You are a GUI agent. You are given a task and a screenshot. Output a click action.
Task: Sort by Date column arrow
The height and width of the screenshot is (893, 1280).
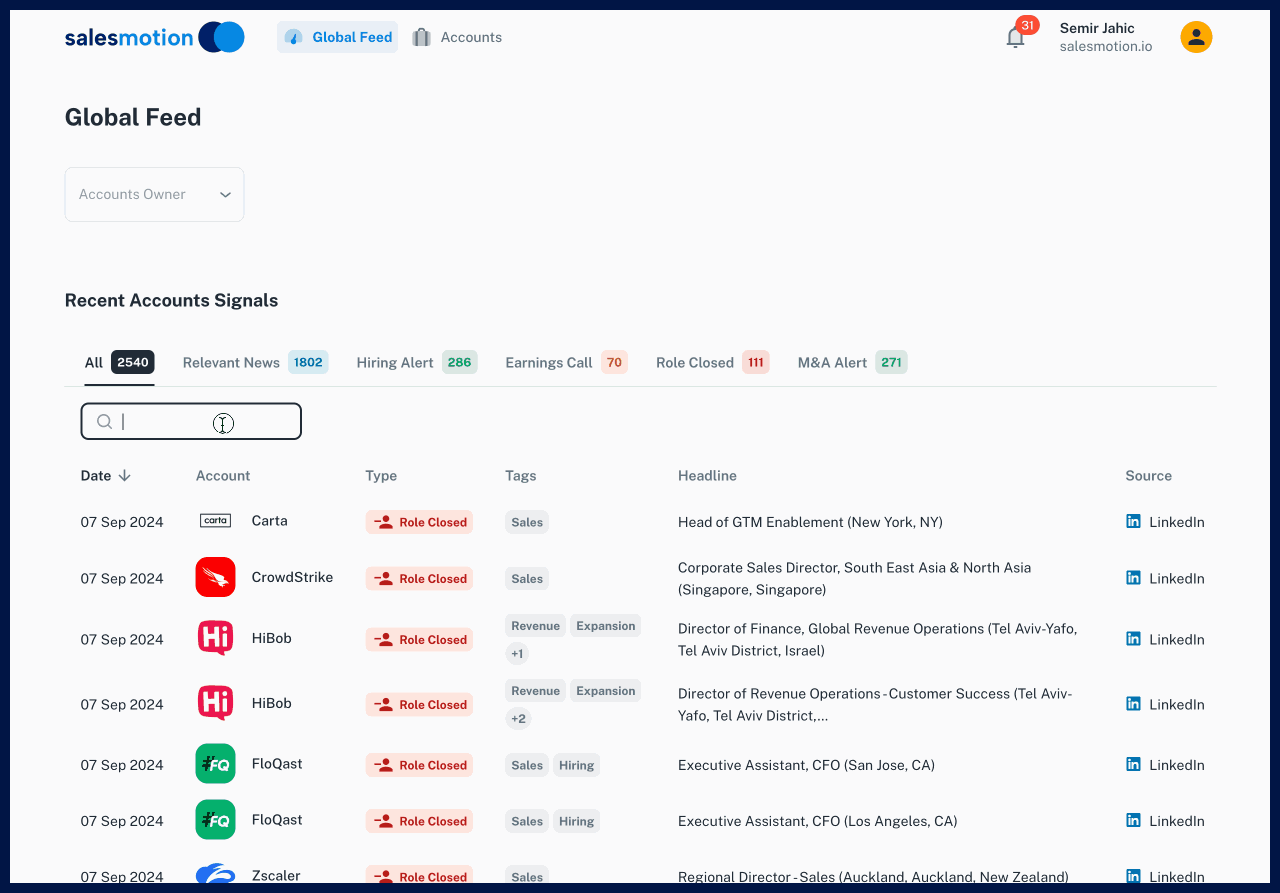tap(125, 476)
